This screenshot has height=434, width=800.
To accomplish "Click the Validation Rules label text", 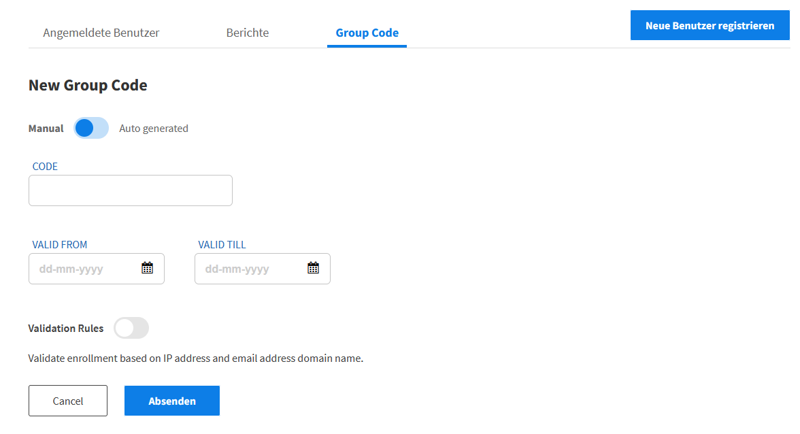I will [x=66, y=328].
